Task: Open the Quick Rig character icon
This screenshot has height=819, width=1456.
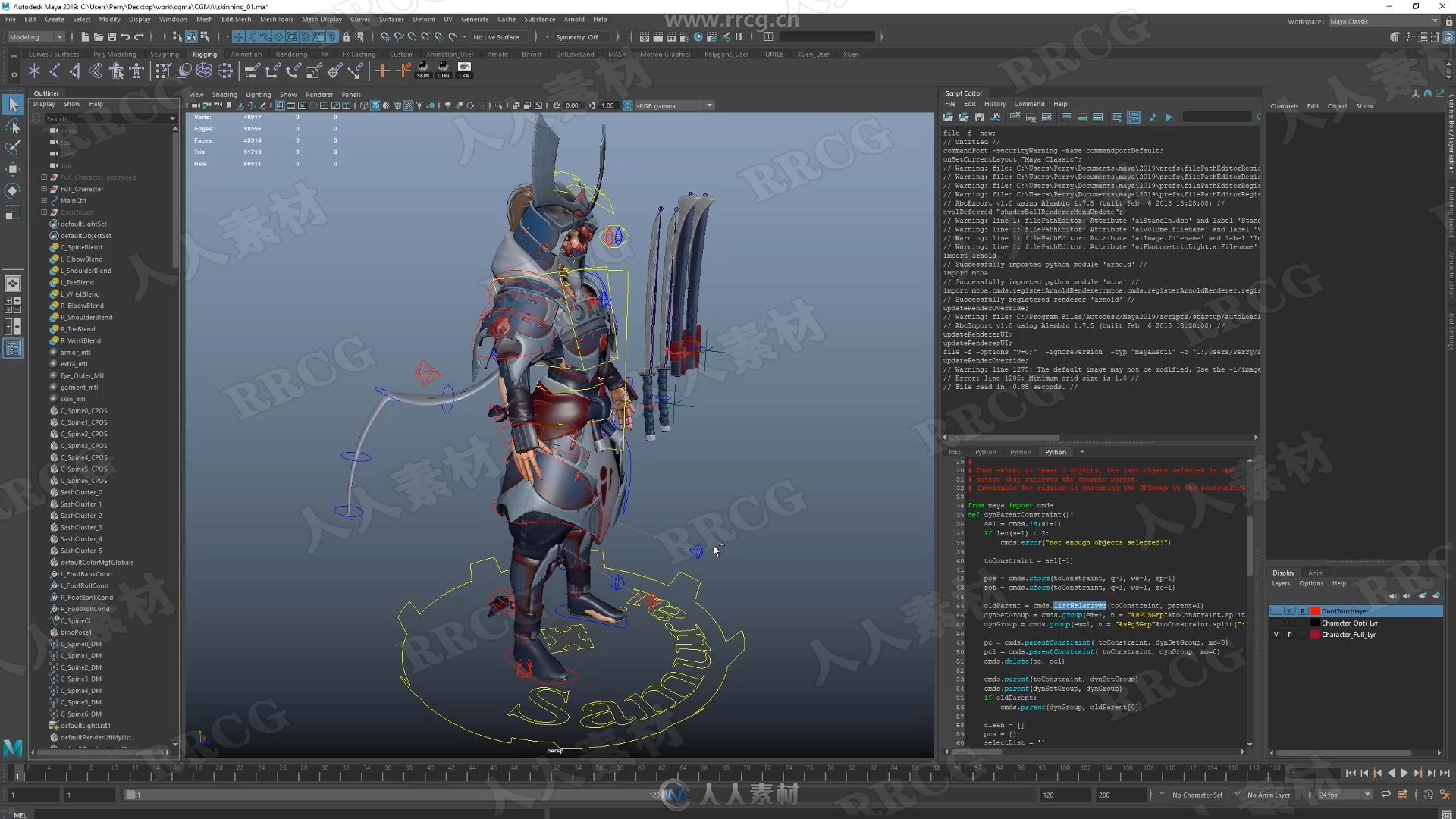Action: pos(116,71)
